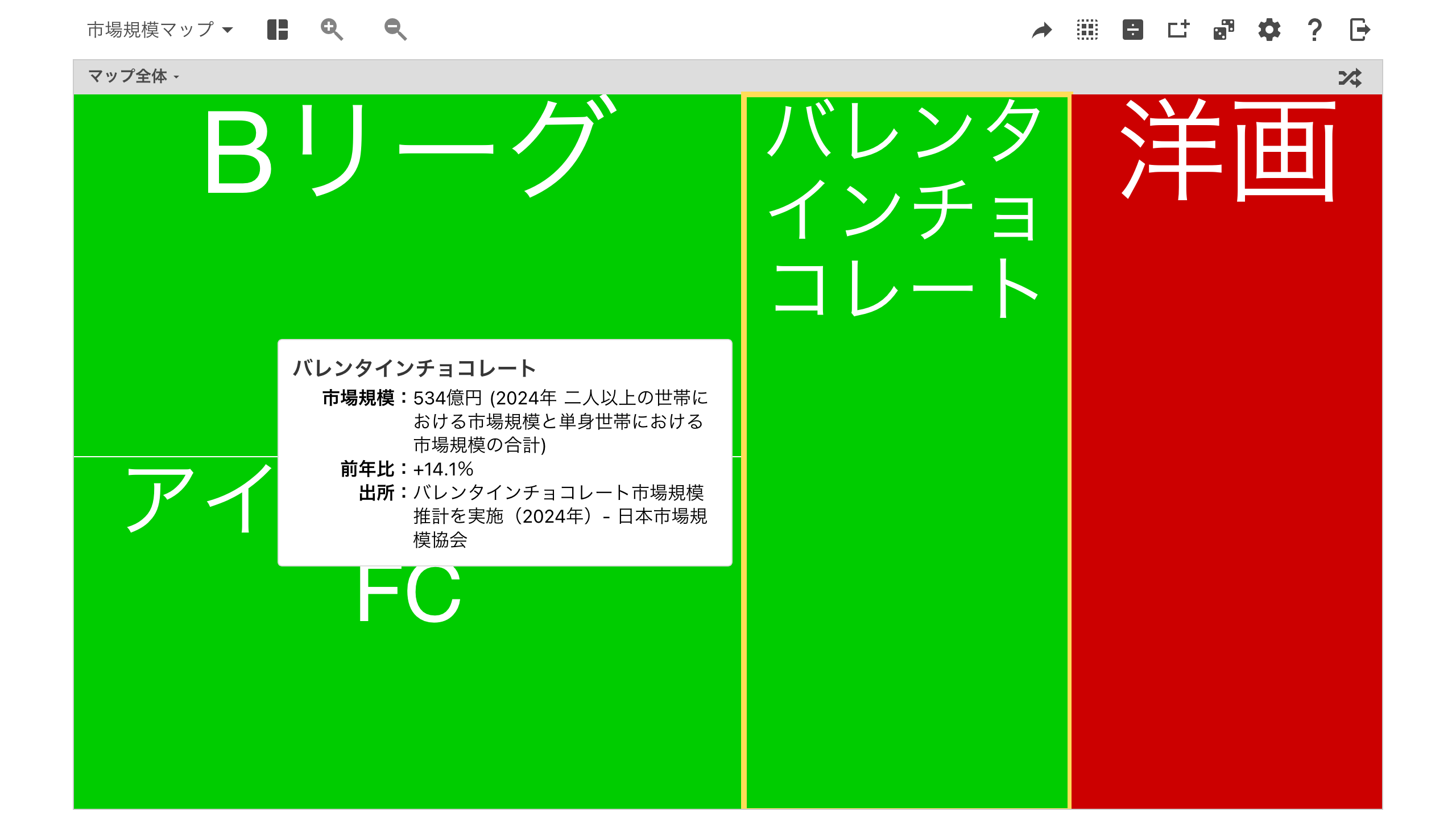The width and height of the screenshot is (1456, 819).
Task: Click the zoom in magnifier icon
Action: [x=332, y=30]
